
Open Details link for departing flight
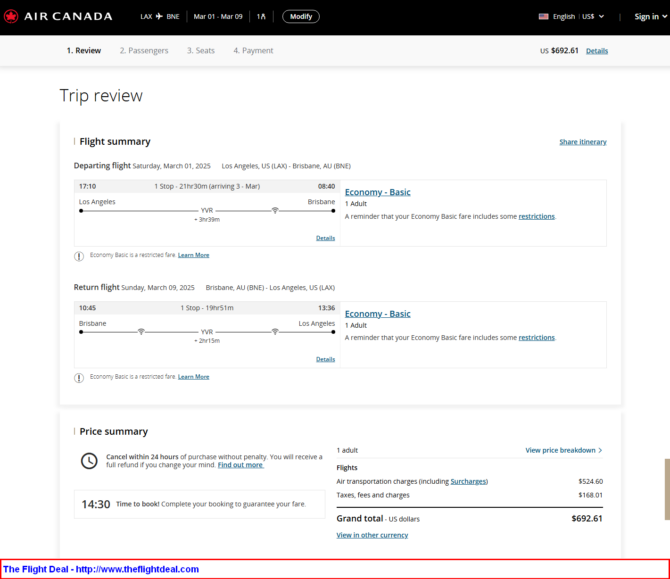tap(325, 238)
